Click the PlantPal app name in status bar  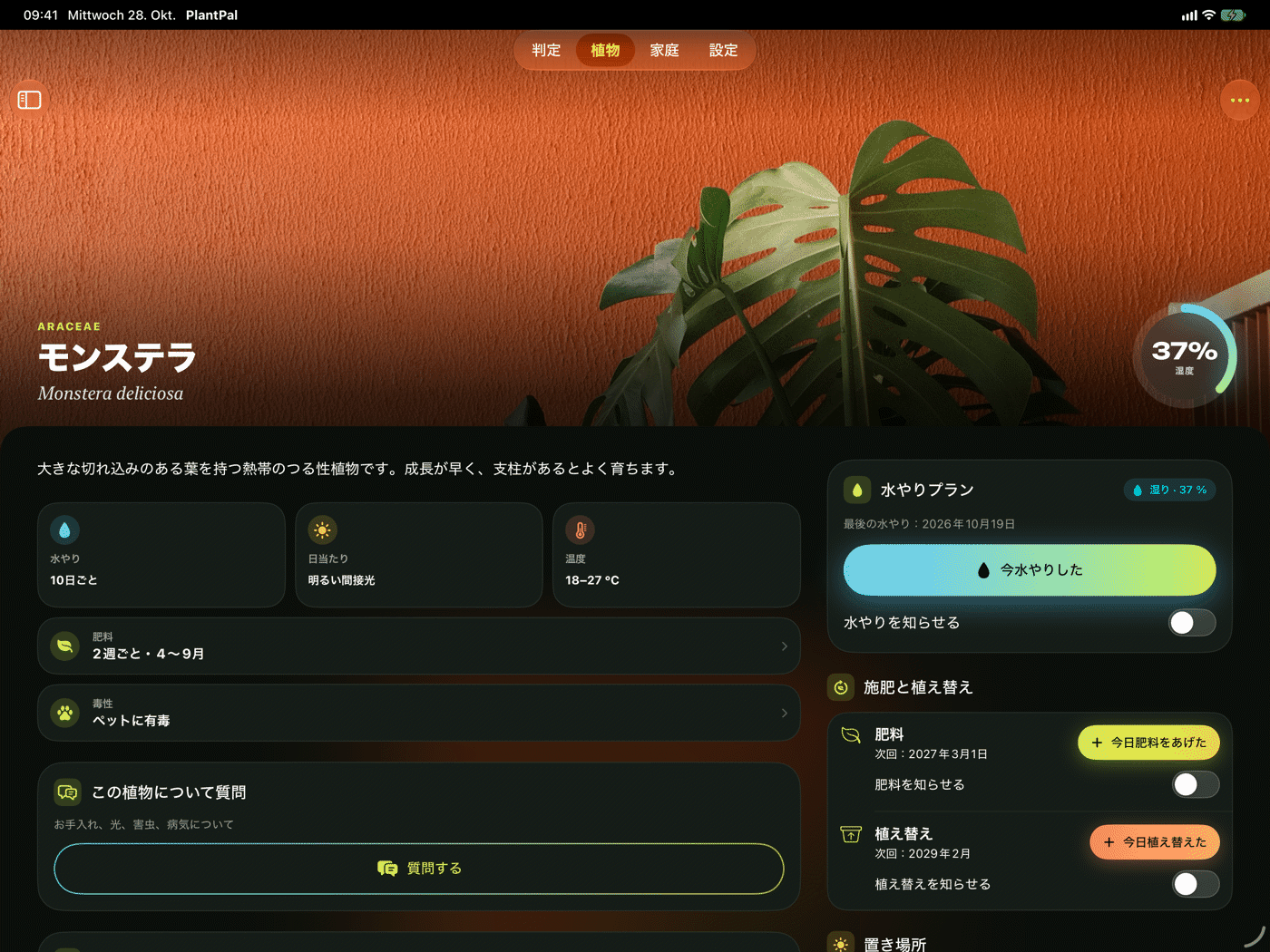211,15
